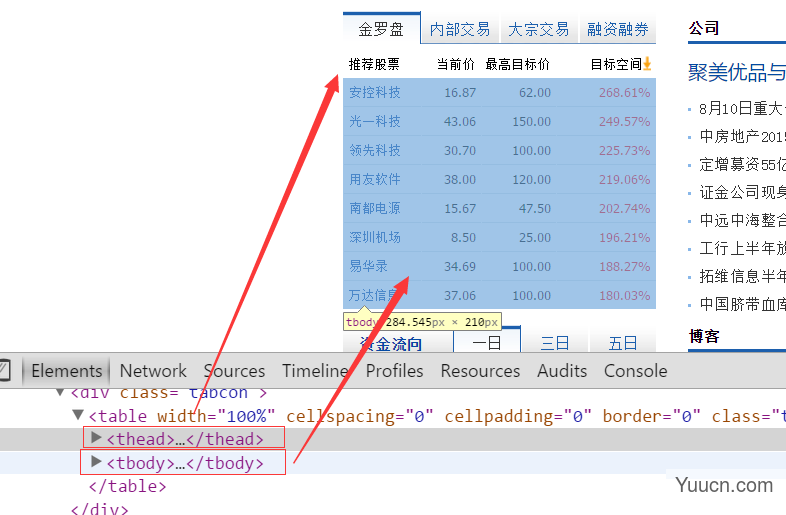Collapse the div tabcon node
Viewport: 786px width, 515px height.
pyautogui.click(x=60, y=392)
